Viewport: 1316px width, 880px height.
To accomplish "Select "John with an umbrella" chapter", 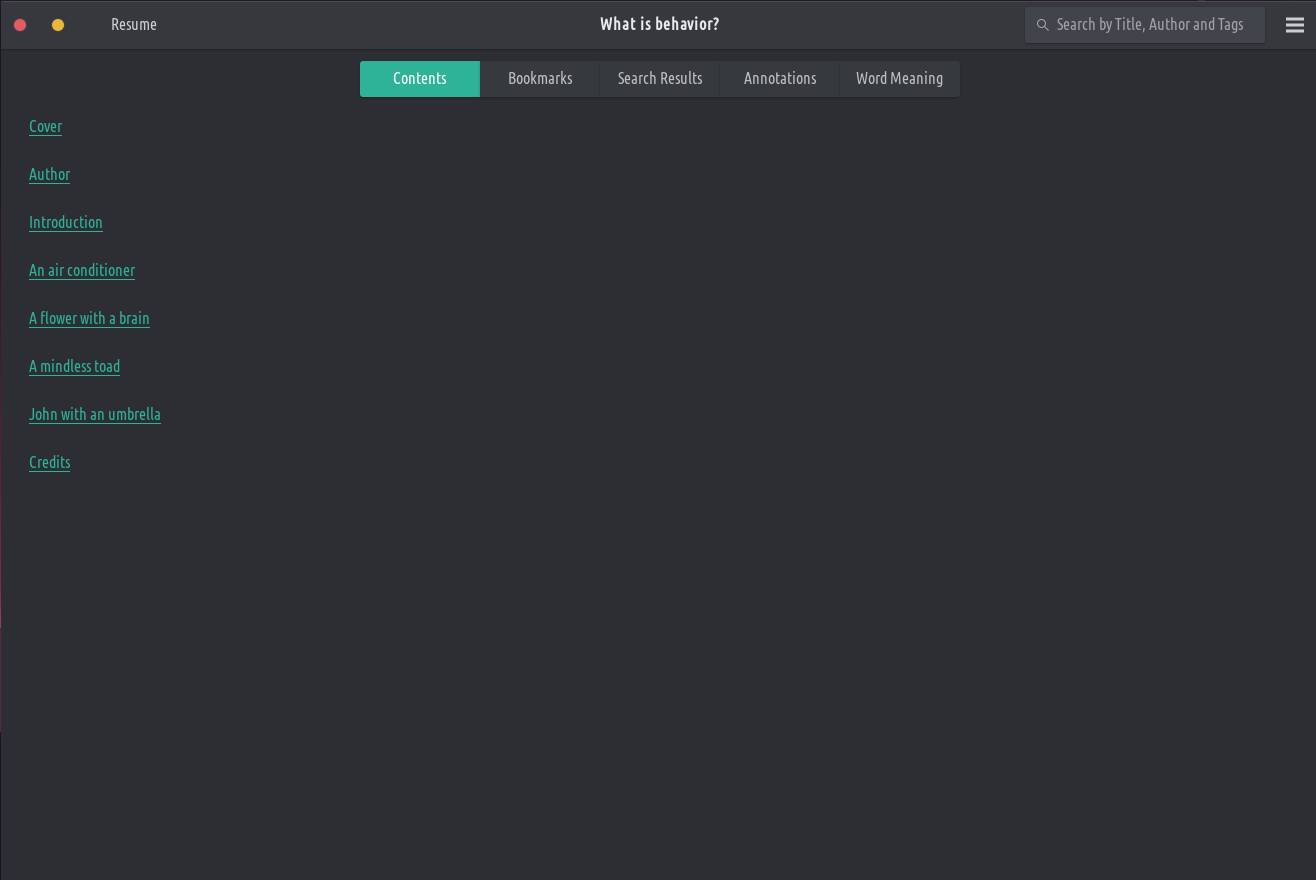I will coord(95,415).
